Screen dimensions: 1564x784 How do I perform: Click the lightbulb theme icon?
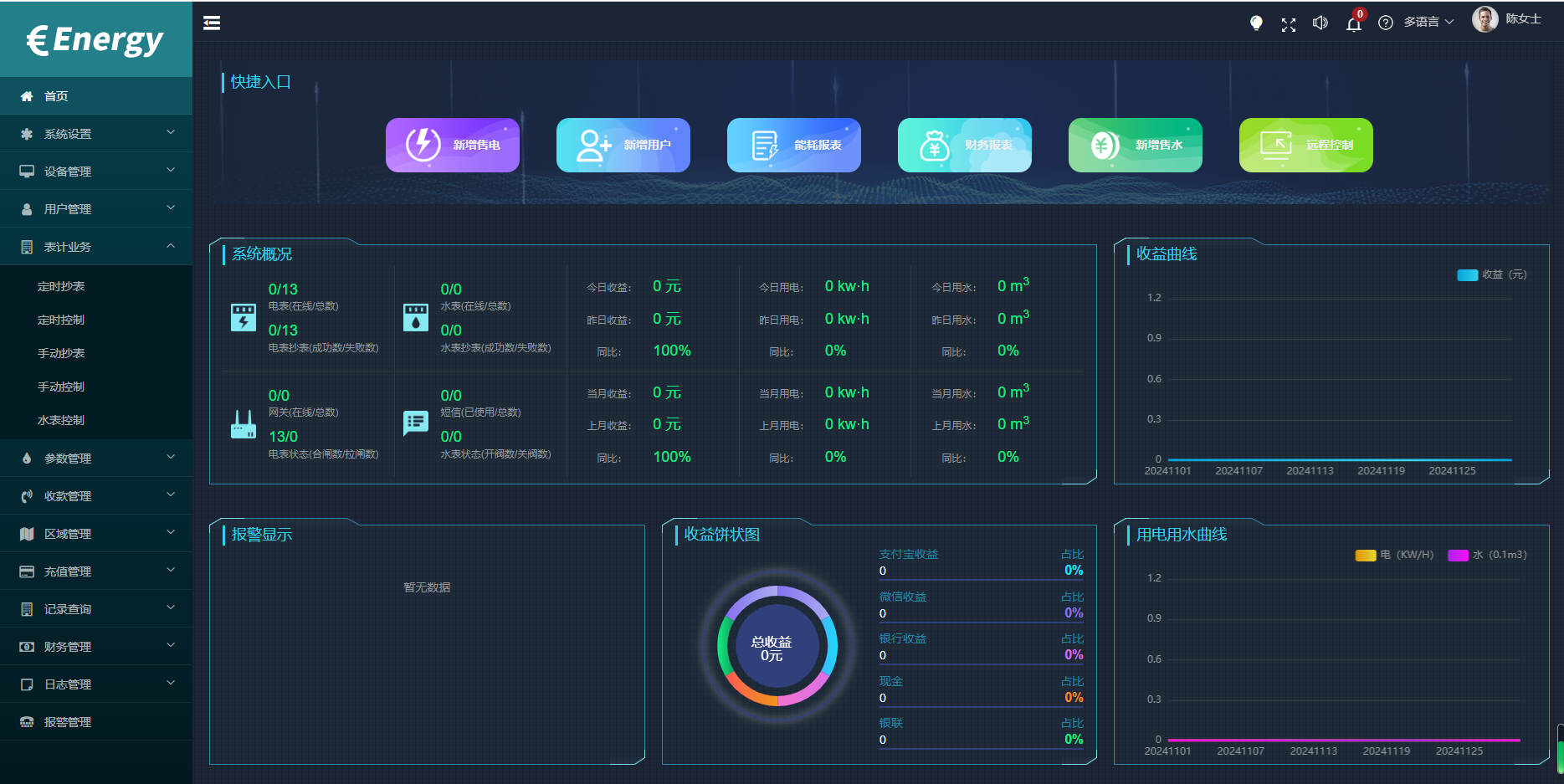pyautogui.click(x=1256, y=23)
